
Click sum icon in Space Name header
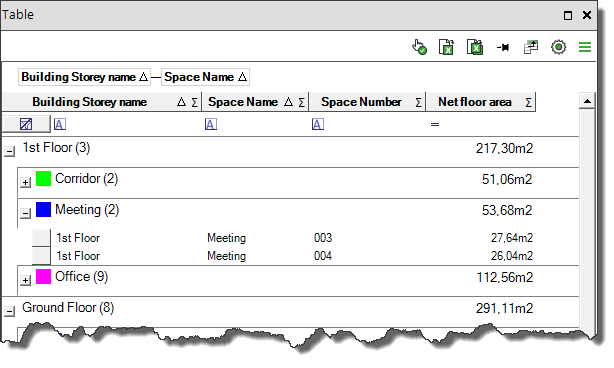click(x=302, y=103)
